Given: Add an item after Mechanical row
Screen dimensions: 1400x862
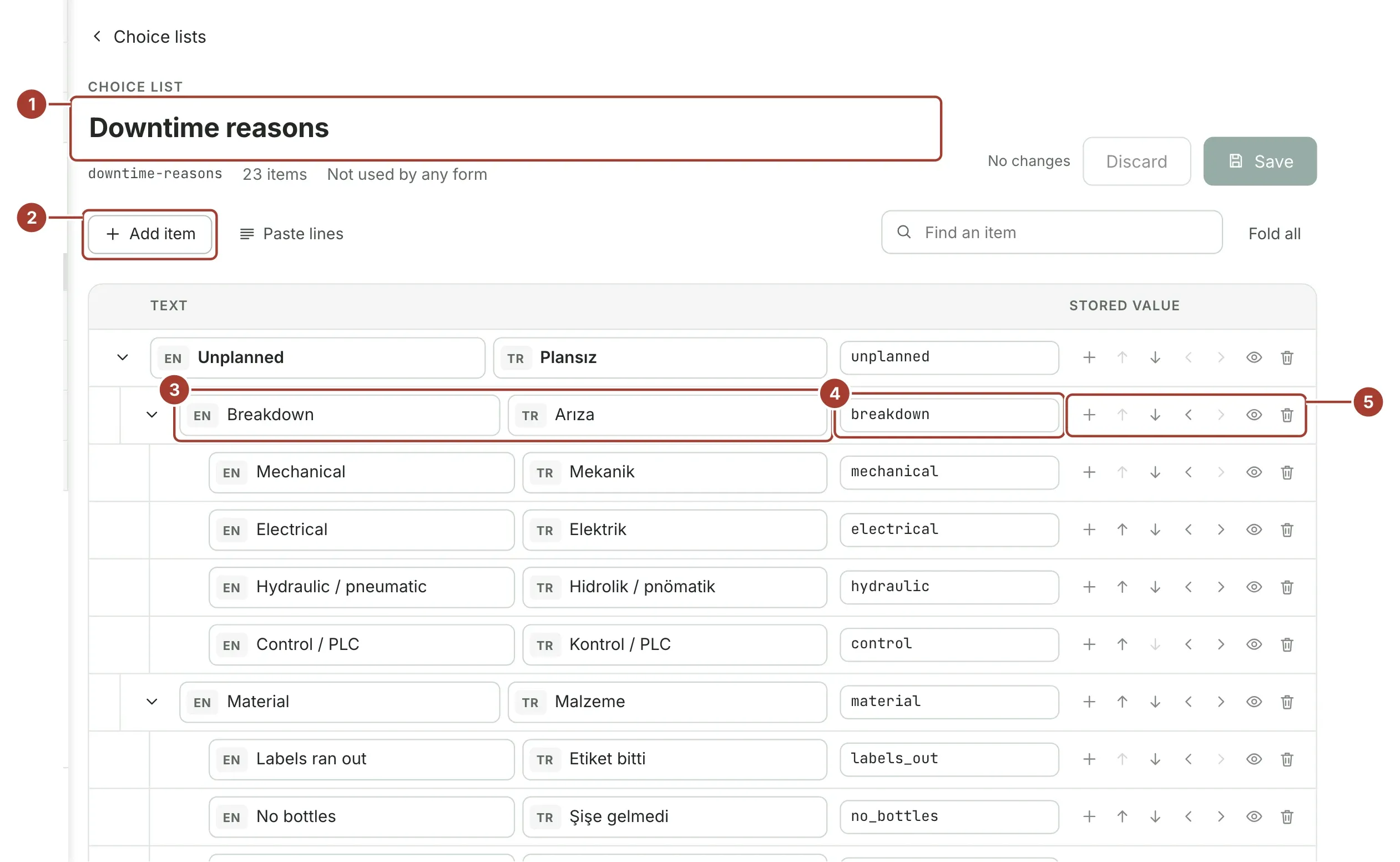Looking at the screenshot, I should (x=1089, y=472).
